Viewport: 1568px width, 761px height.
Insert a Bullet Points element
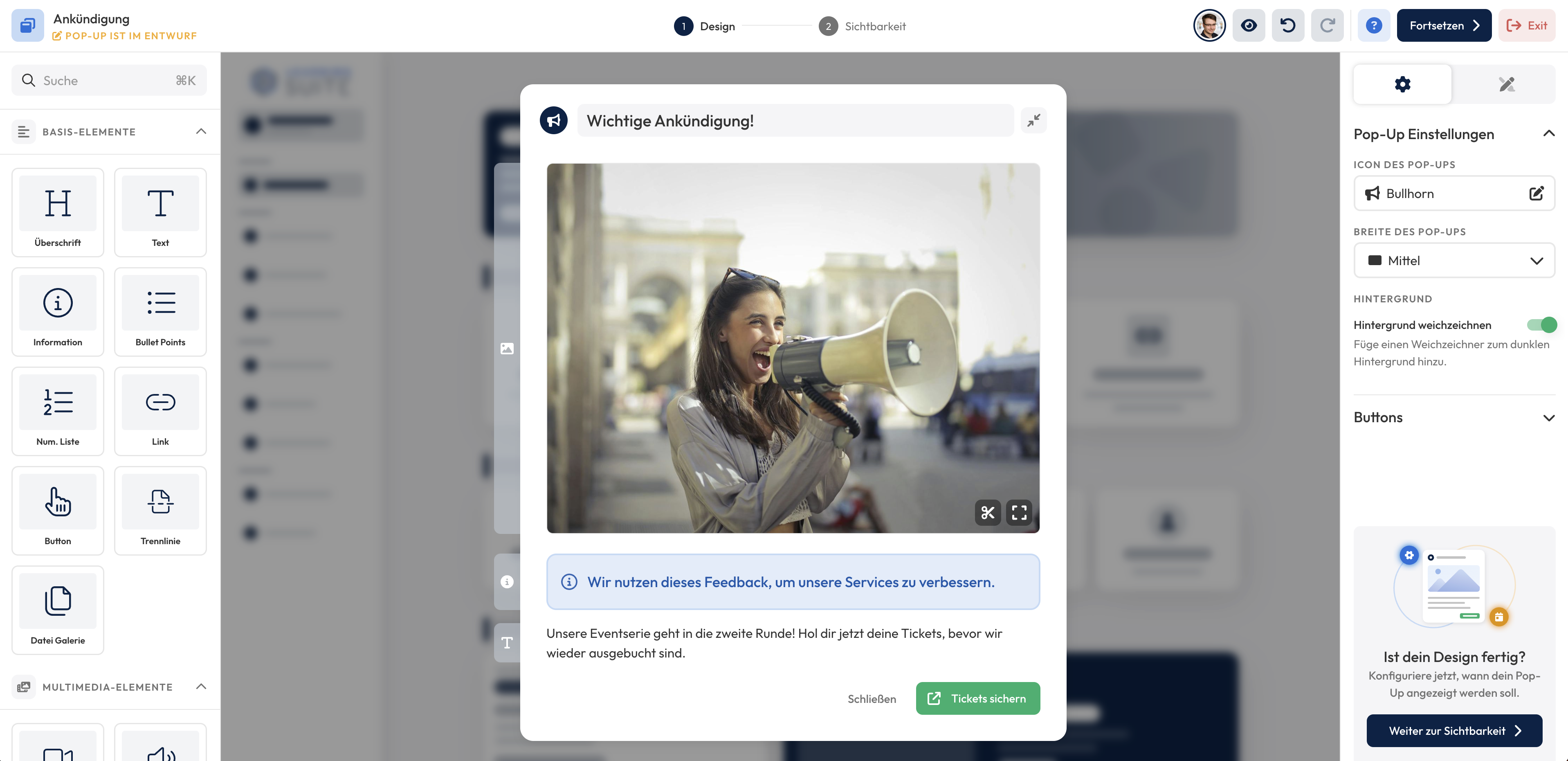click(160, 312)
